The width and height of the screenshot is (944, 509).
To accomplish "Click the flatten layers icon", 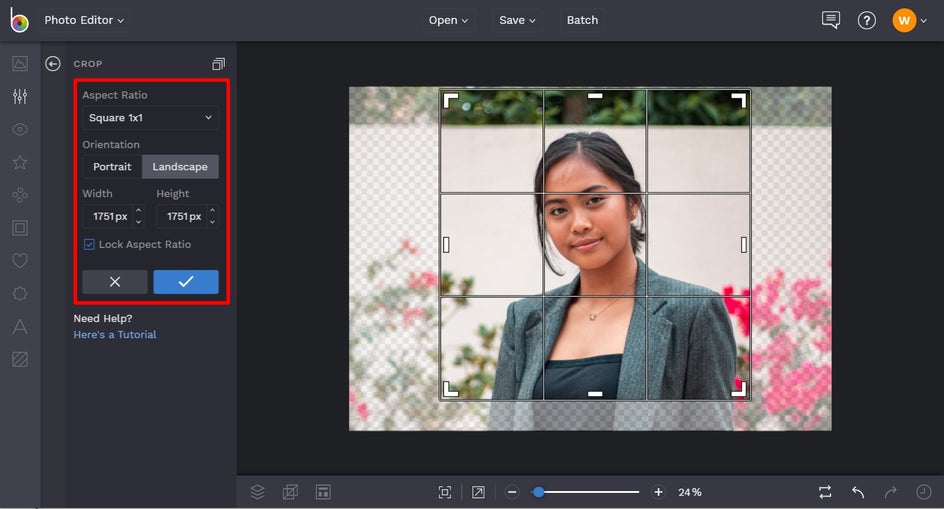I will pos(290,492).
